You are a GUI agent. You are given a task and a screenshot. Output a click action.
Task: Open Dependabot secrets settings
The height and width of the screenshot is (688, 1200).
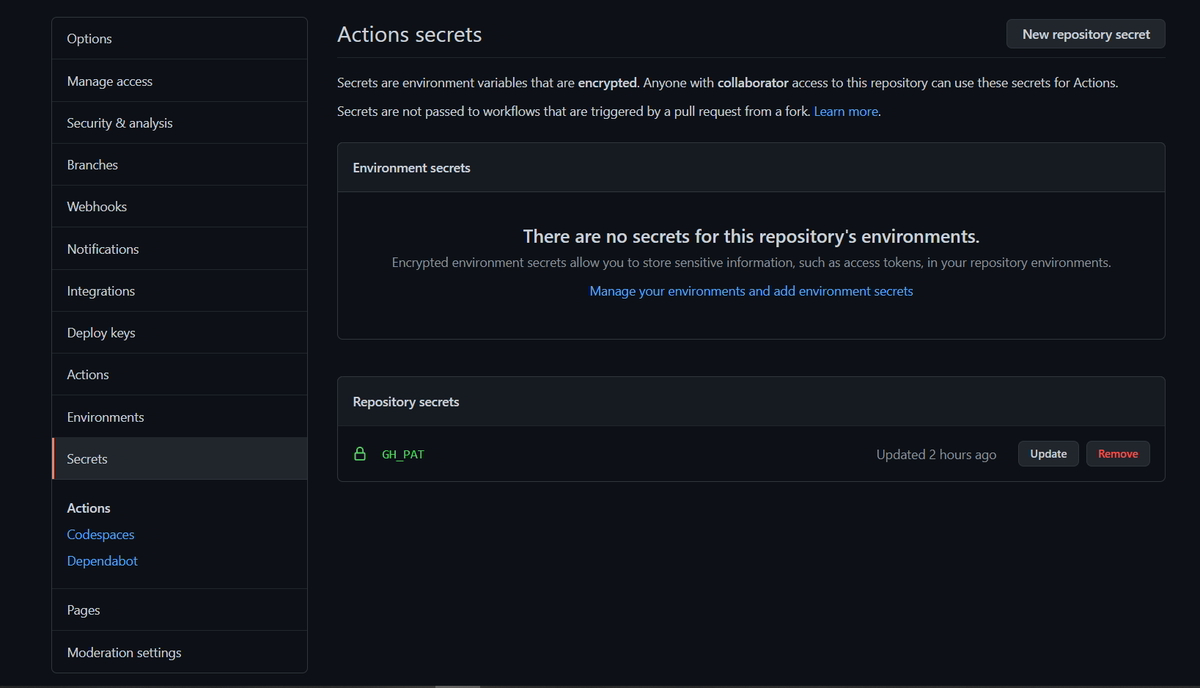(x=102, y=560)
